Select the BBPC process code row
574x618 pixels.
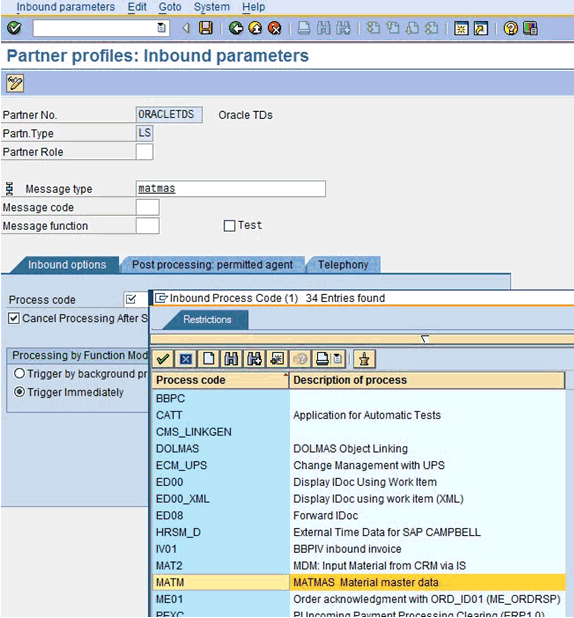pos(359,398)
